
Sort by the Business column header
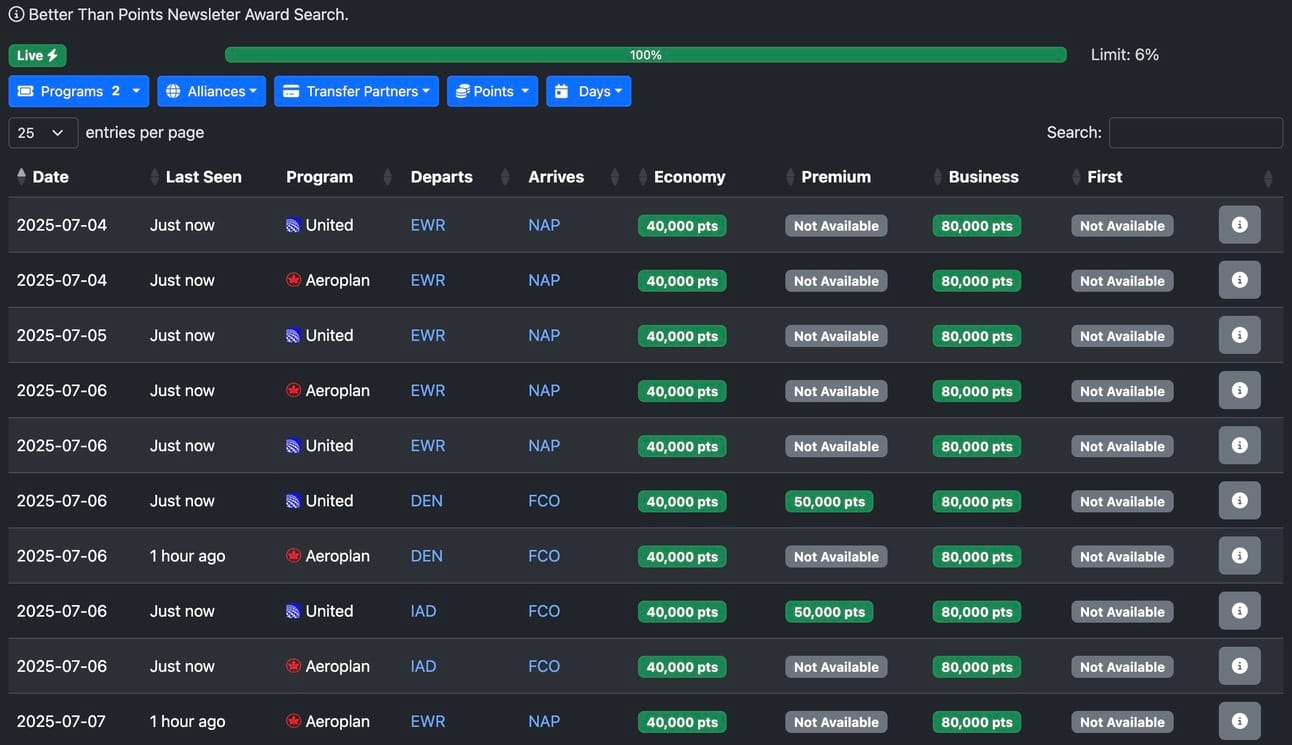(984, 177)
